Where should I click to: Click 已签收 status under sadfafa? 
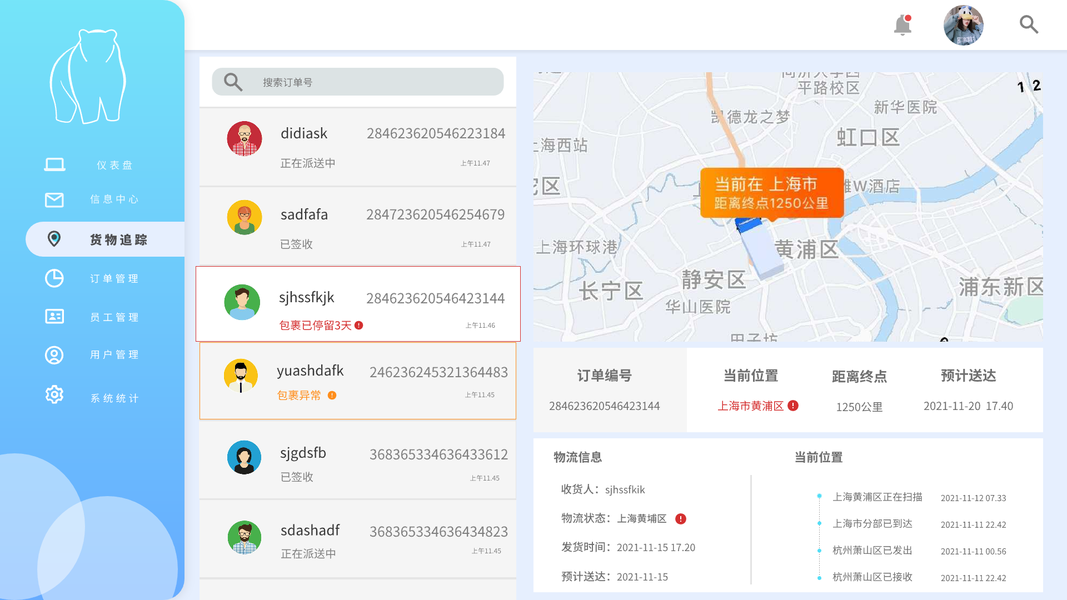tap(297, 244)
